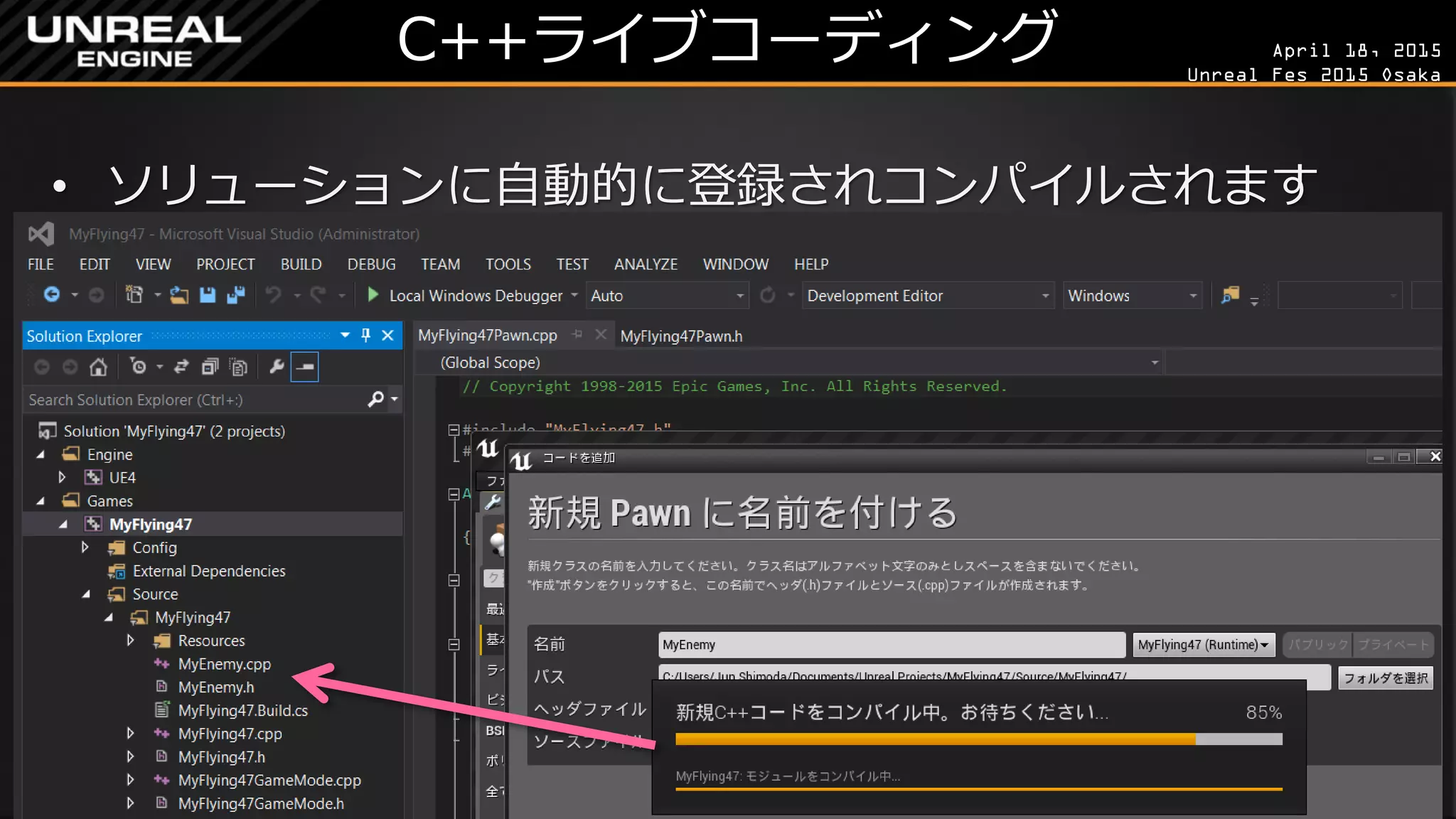This screenshot has height=819, width=1456.
Task: Switch to MyFlying47Pawn.h tab
Action: [681, 336]
